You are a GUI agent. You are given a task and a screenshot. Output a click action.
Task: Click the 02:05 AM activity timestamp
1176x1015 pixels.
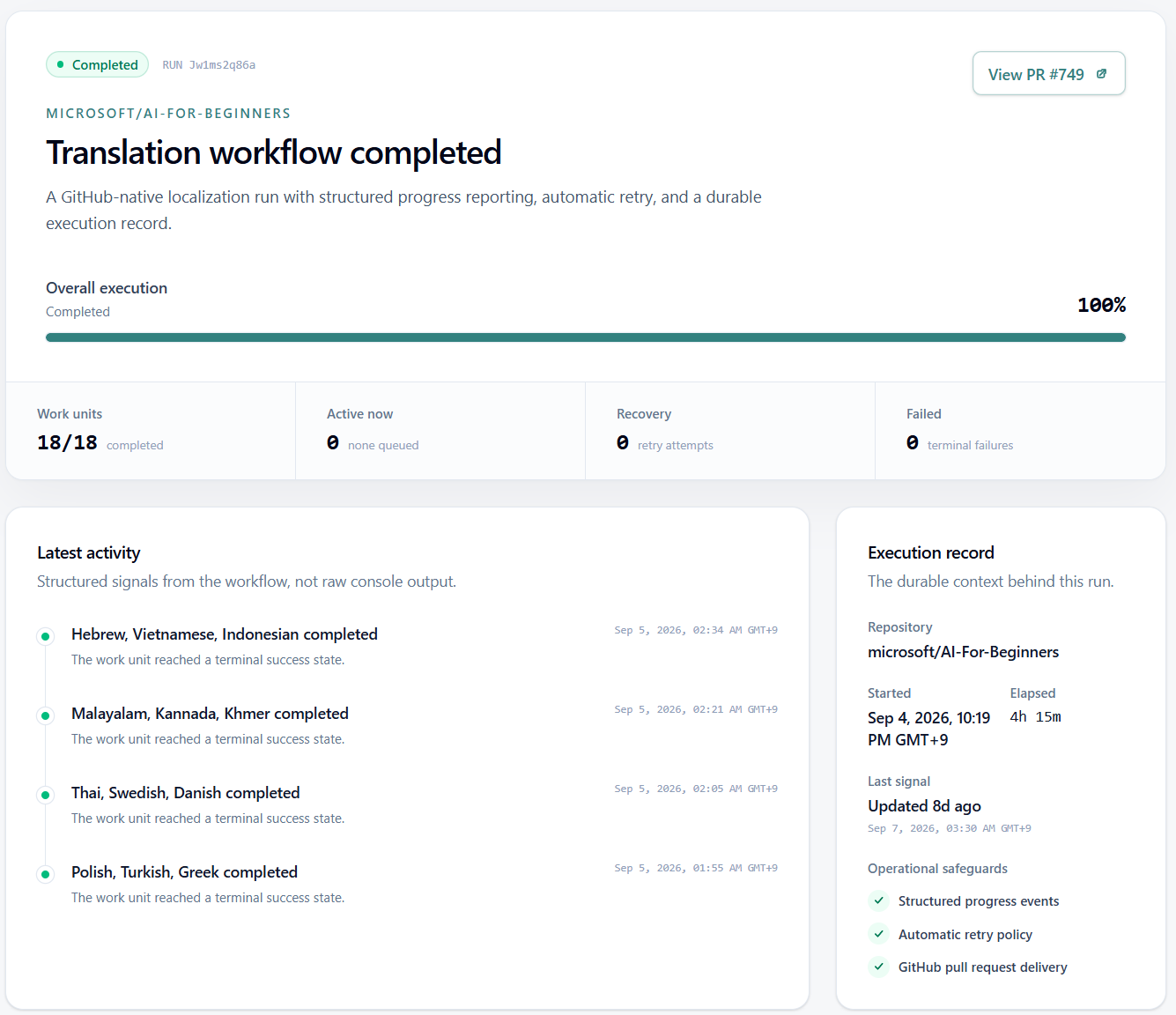pyautogui.click(x=696, y=789)
